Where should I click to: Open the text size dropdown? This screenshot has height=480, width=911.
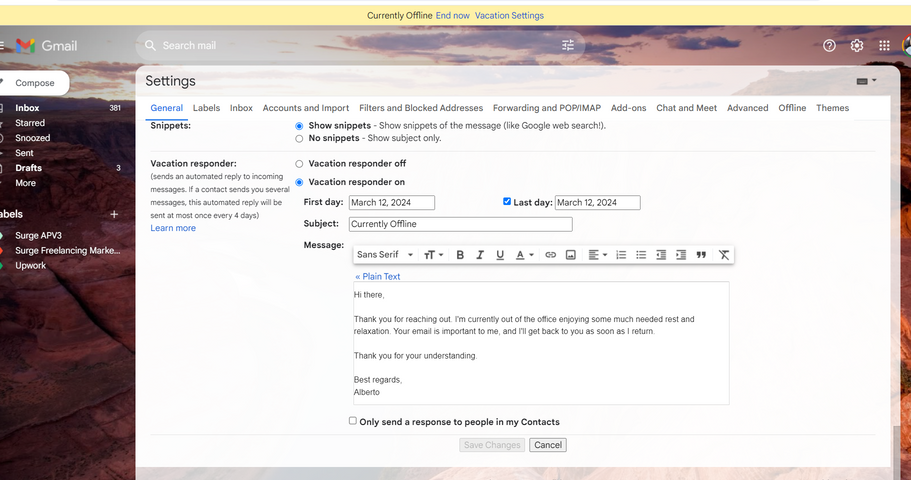click(433, 255)
